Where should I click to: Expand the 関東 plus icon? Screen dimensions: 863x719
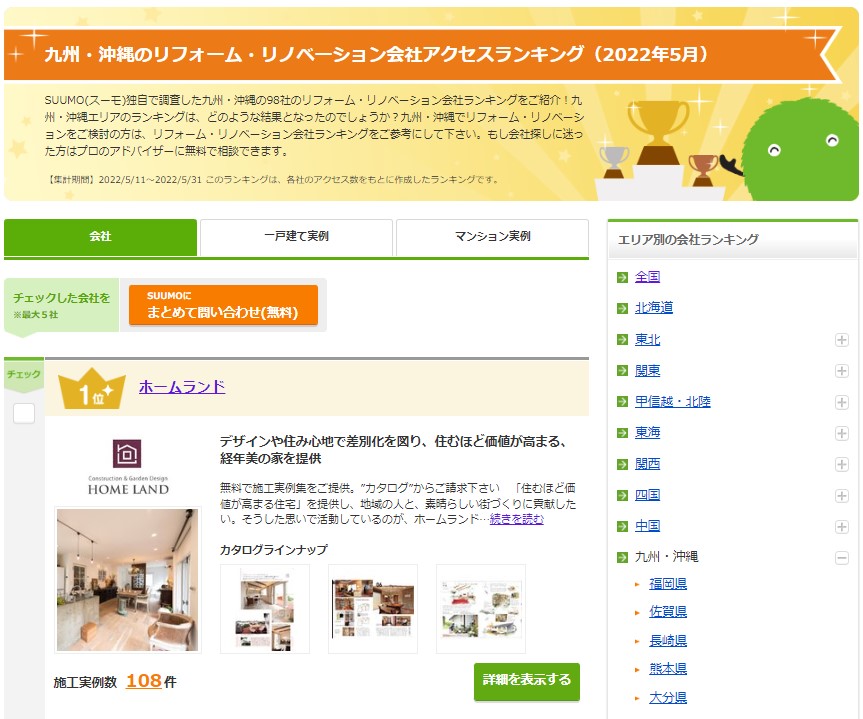(842, 371)
